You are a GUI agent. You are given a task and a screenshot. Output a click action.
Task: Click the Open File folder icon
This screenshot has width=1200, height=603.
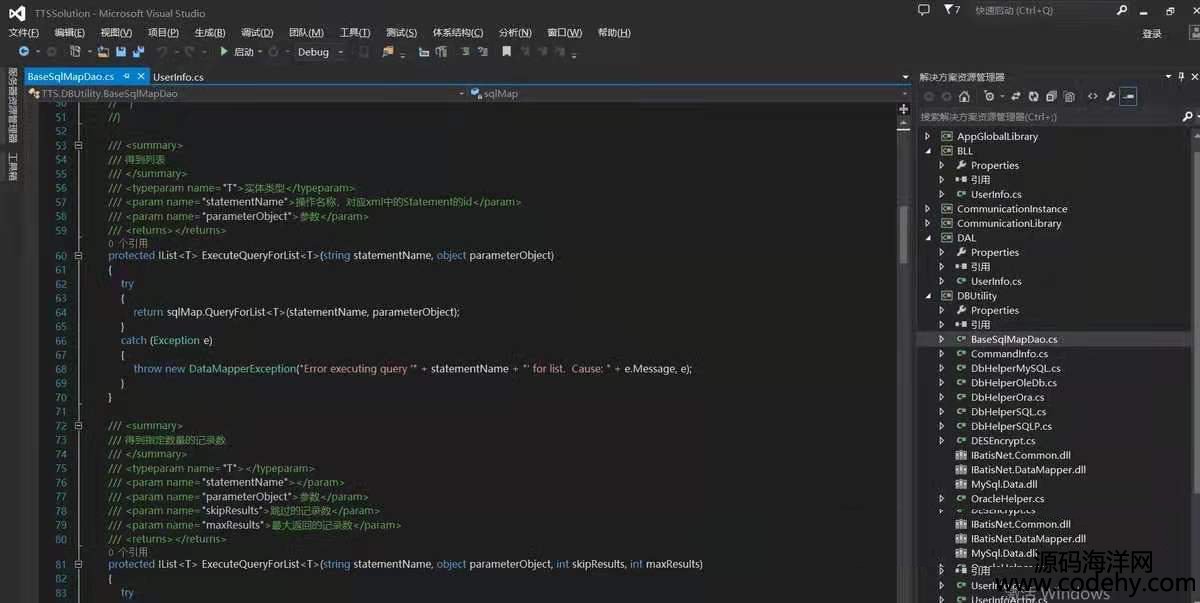101,52
